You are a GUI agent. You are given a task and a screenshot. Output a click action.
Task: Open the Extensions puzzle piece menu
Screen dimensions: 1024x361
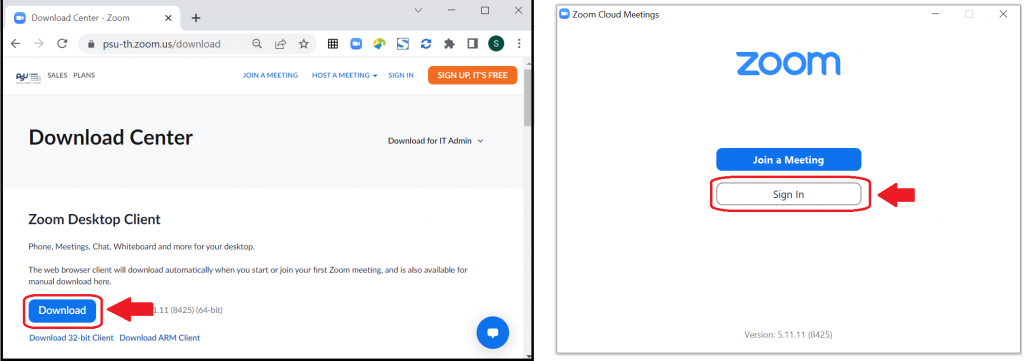coord(449,44)
